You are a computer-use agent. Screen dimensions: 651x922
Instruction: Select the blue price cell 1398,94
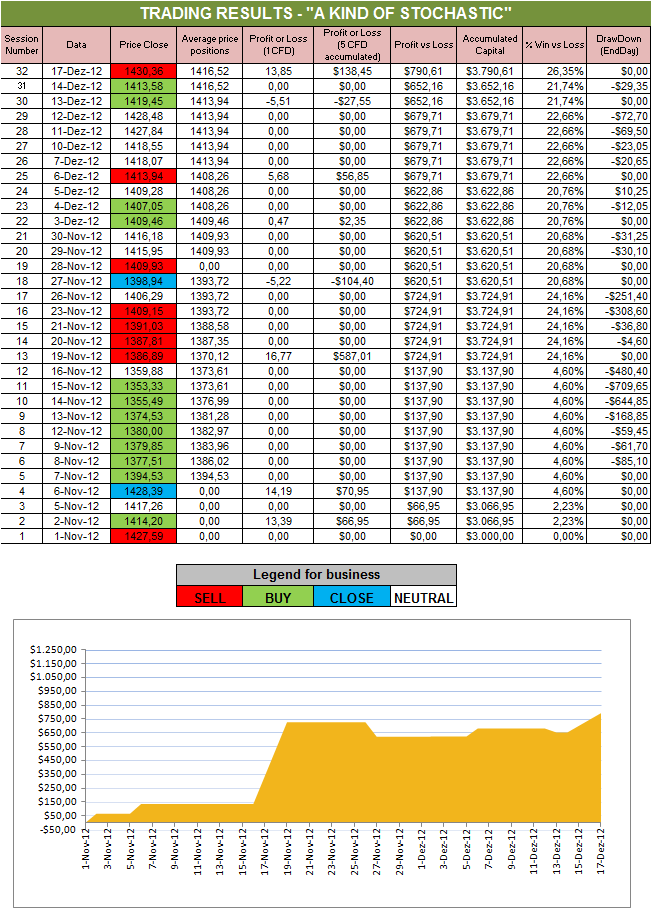click(143, 281)
